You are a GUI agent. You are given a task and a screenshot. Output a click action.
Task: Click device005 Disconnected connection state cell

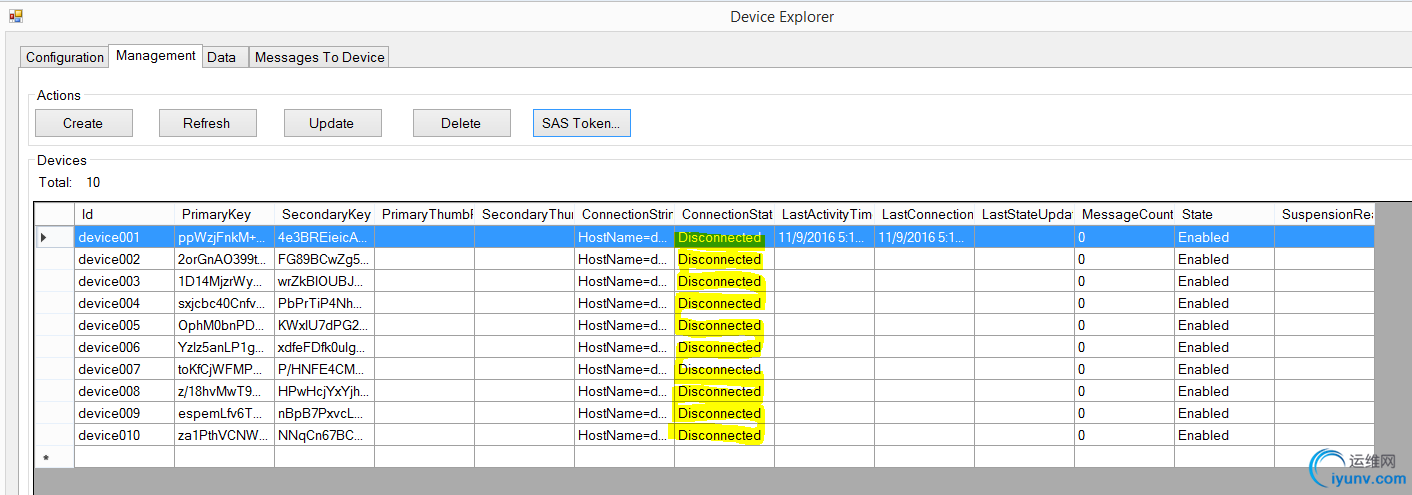724,325
